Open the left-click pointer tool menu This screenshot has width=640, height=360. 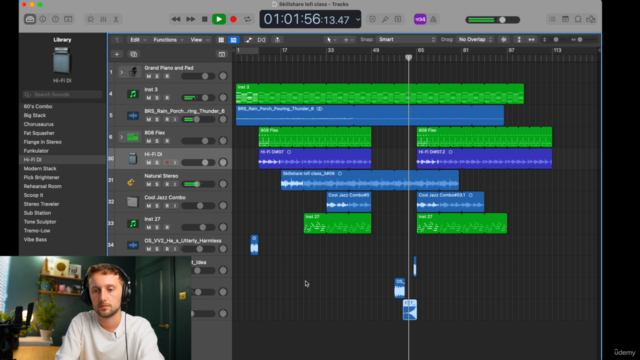point(331,40)
